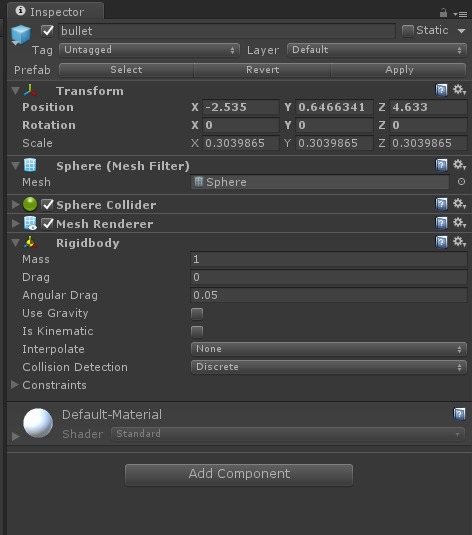Click the prefab Select button
Image resolution: width=472 pixels, height=535 pixels.
(x=126, y=70)
